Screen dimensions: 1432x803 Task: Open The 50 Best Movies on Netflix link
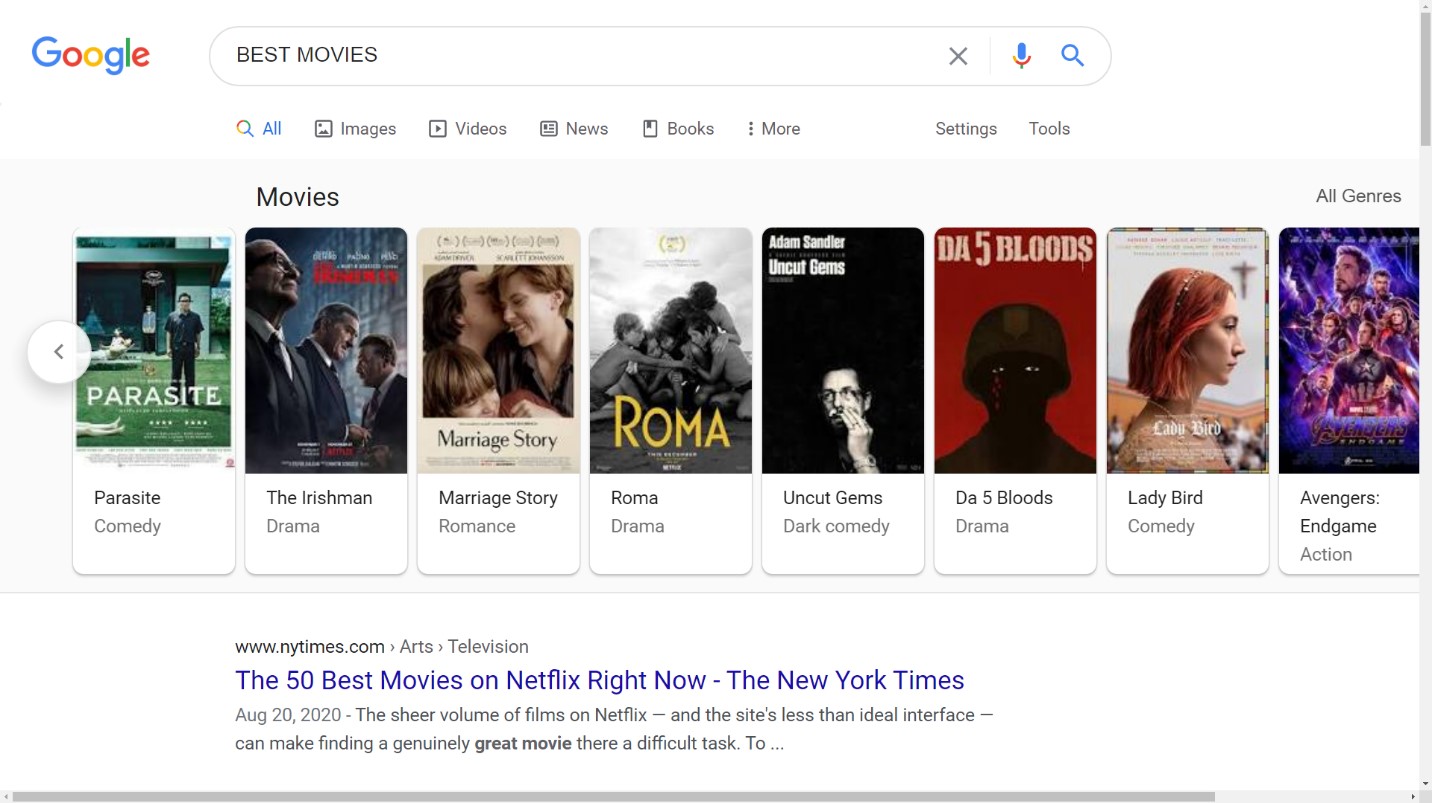600,680
